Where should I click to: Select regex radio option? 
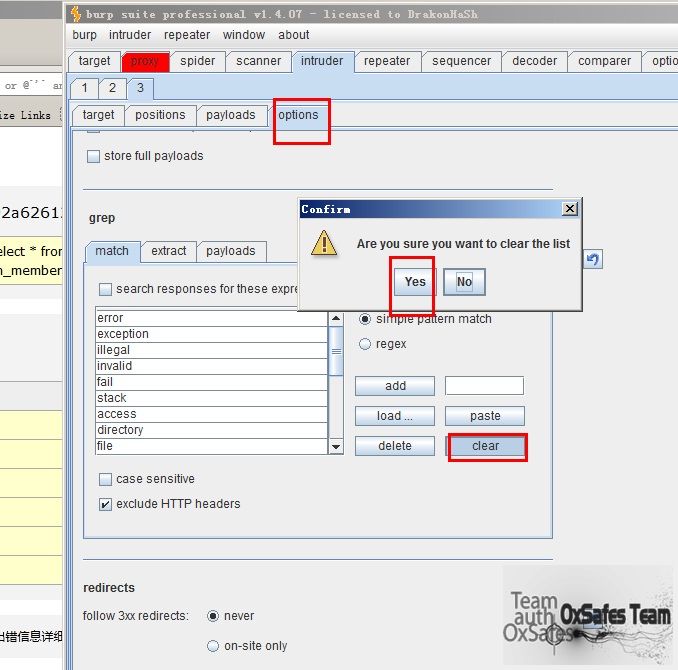365,344
